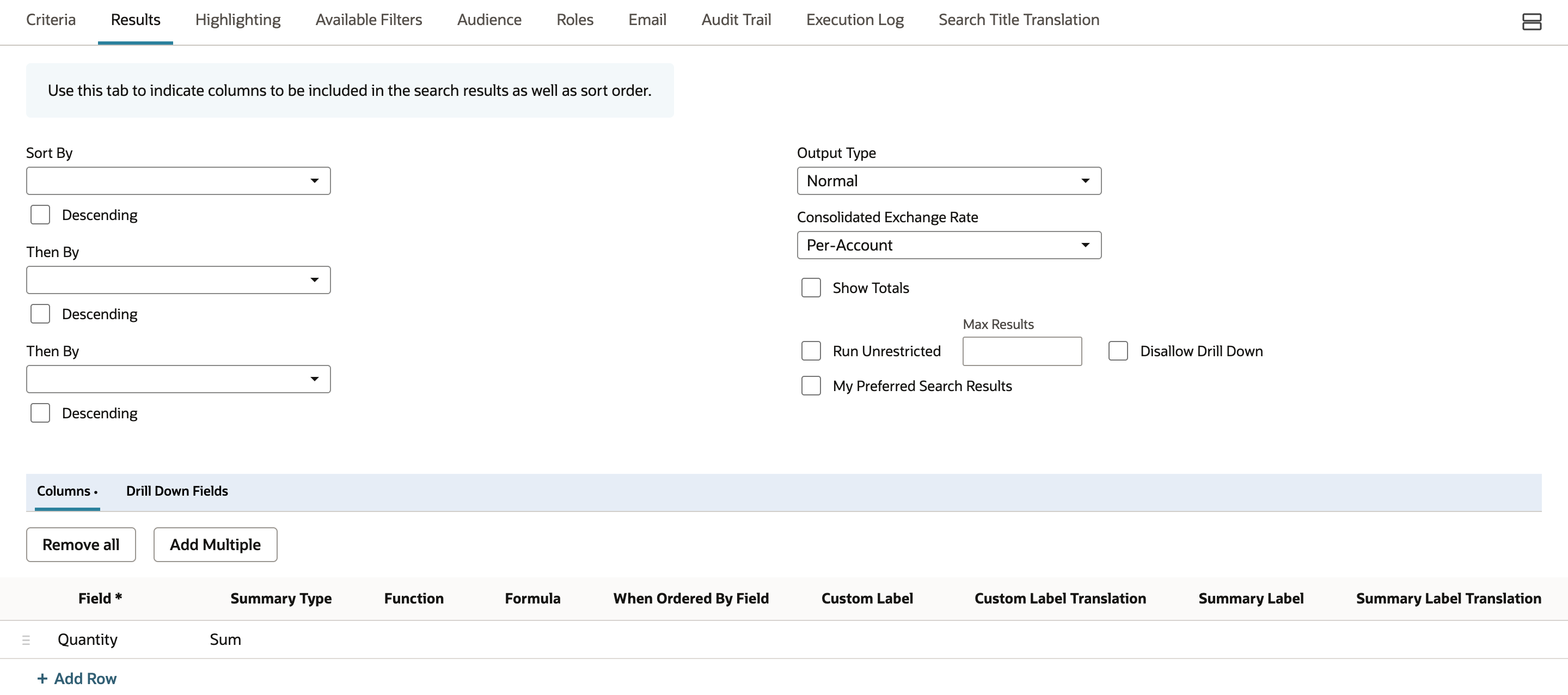Click the Function column header
Screen dimensions: 1568x695
(x=414, y=599)
